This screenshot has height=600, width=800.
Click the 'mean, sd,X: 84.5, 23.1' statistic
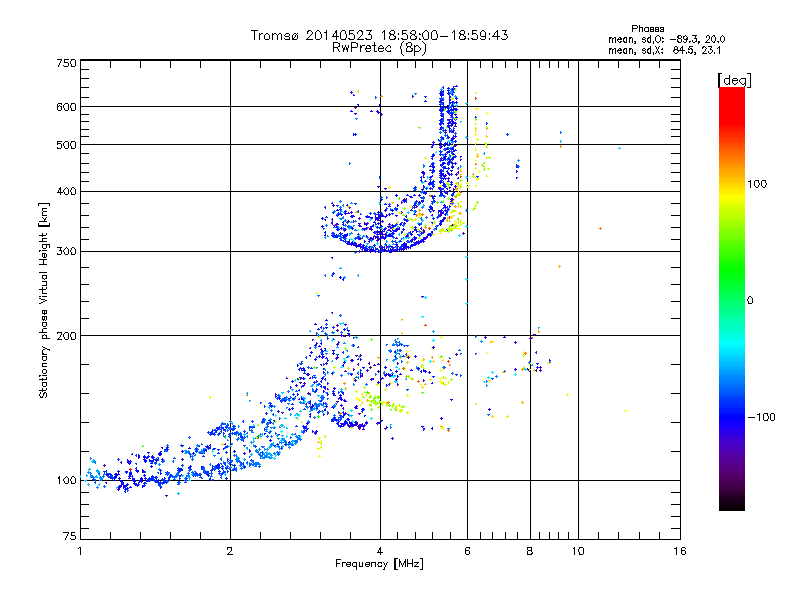(664, 50)
